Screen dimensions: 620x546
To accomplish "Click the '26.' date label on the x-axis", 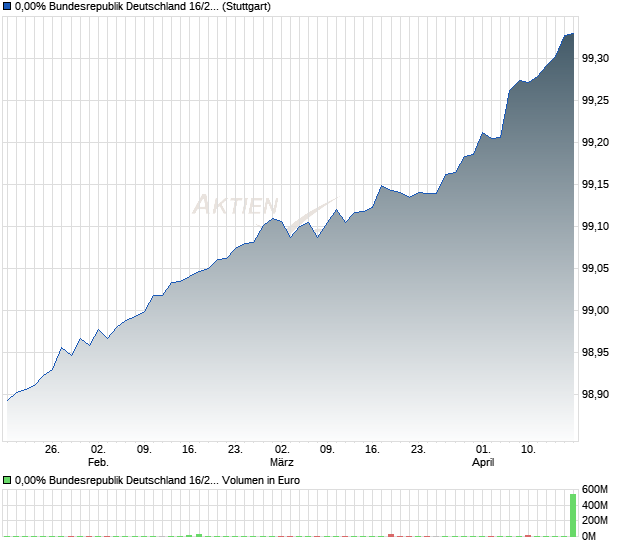I will click(52, 450).
